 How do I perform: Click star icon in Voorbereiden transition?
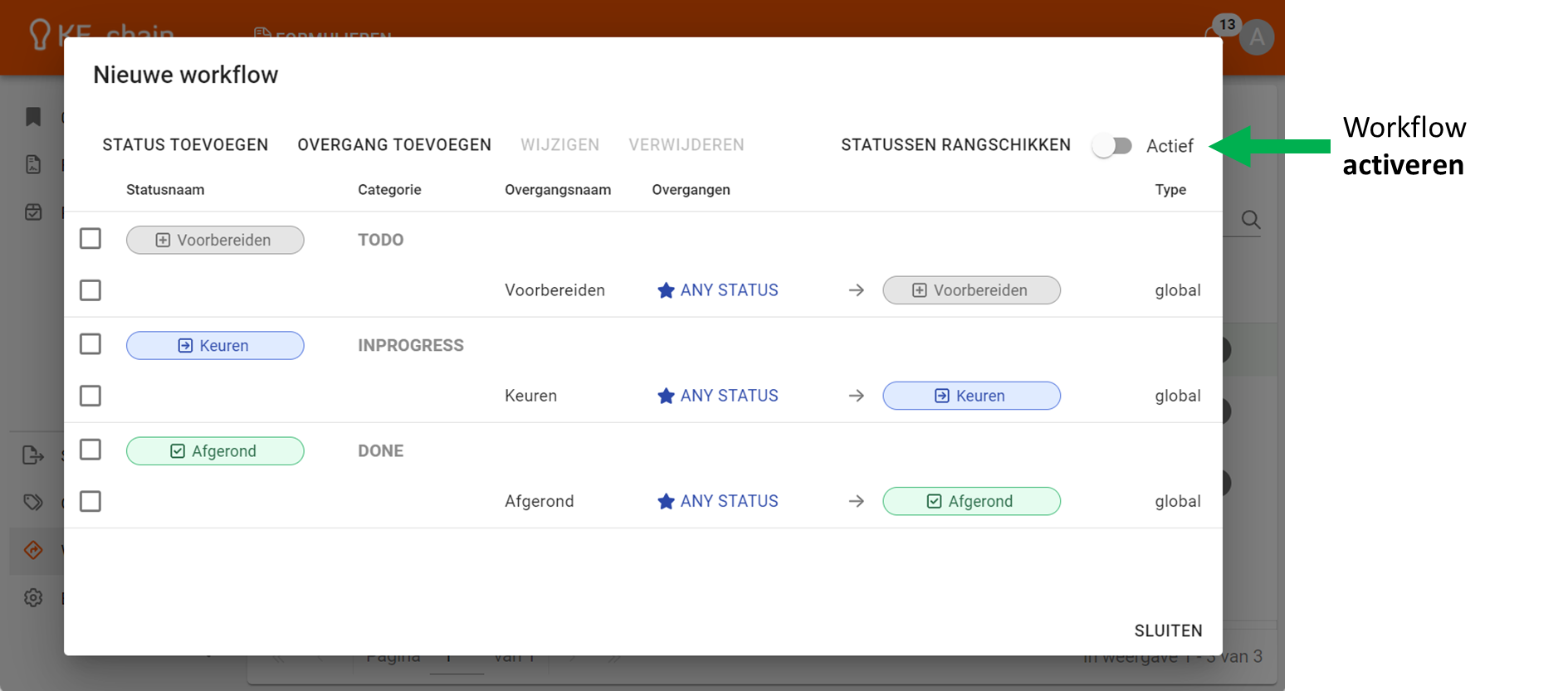pos(666,290)
